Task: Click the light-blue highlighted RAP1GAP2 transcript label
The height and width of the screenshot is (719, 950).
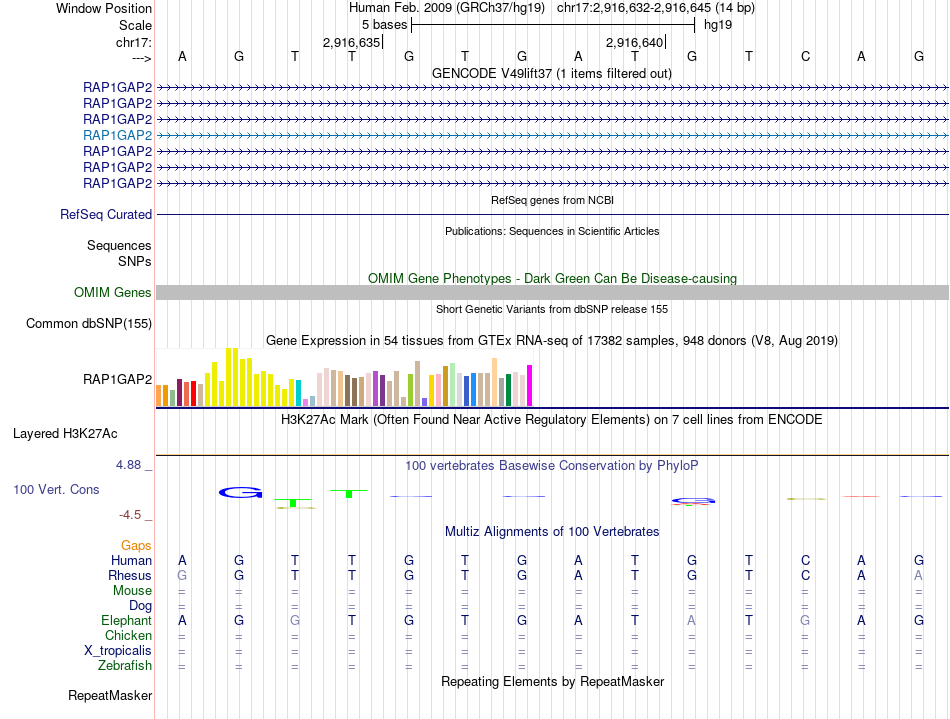Action: (x=118, y=135)
